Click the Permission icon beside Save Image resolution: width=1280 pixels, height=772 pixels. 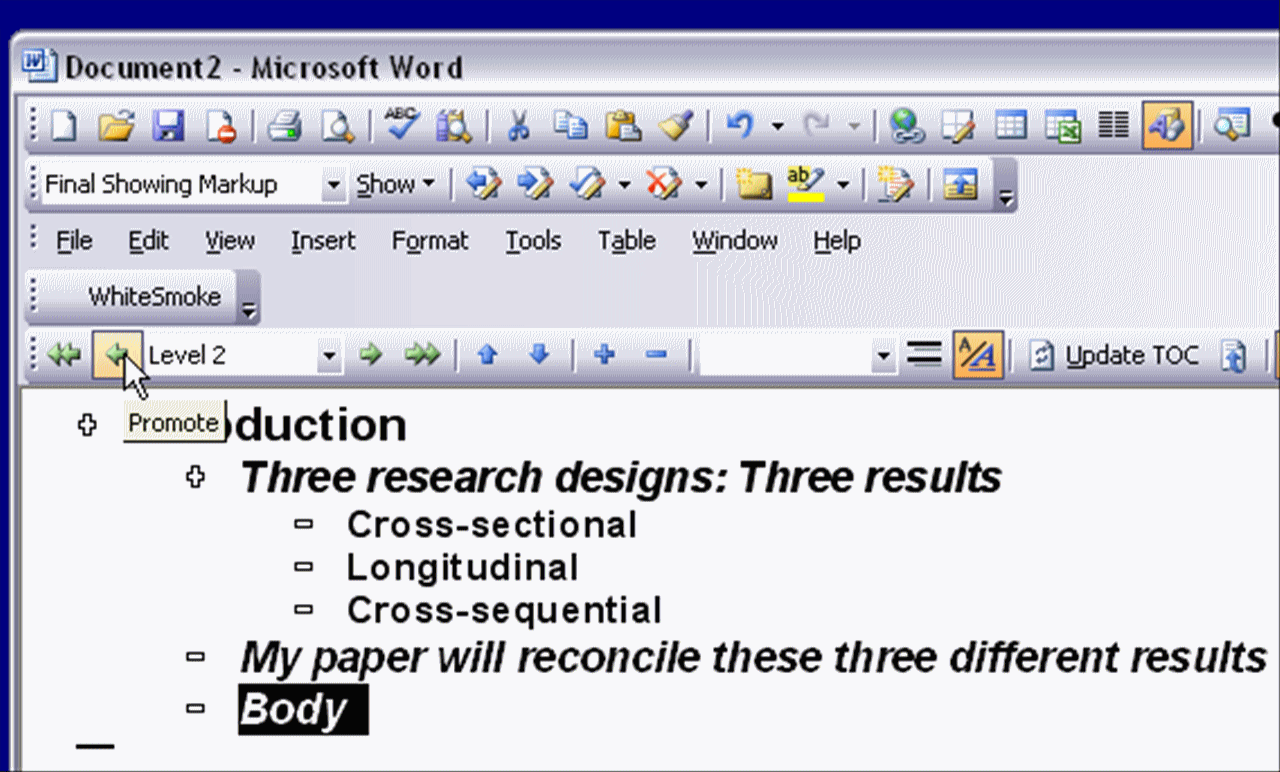220,126
